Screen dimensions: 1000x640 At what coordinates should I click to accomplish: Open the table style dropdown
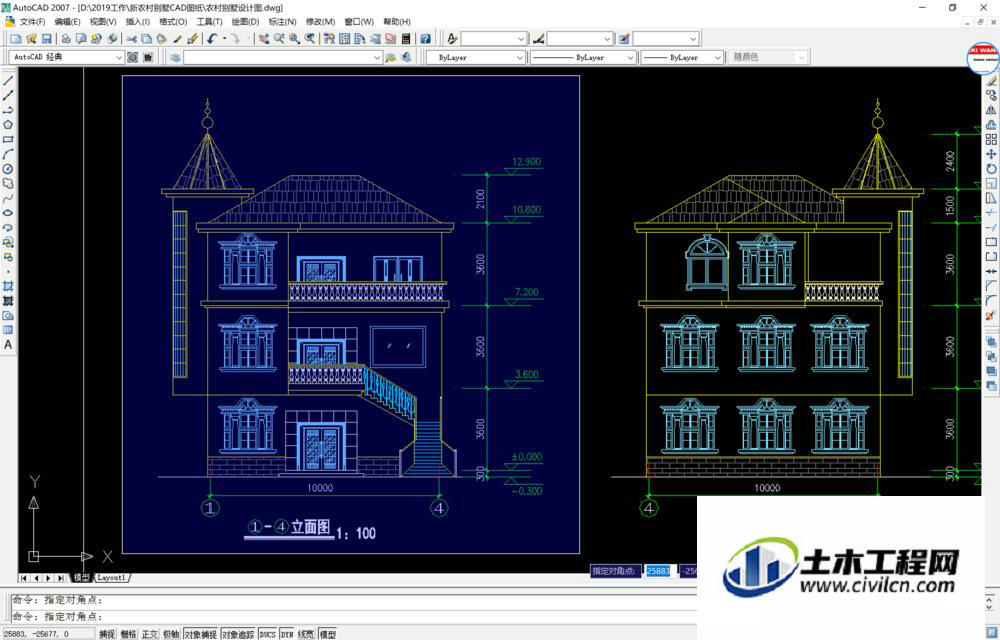pos(665,39)
